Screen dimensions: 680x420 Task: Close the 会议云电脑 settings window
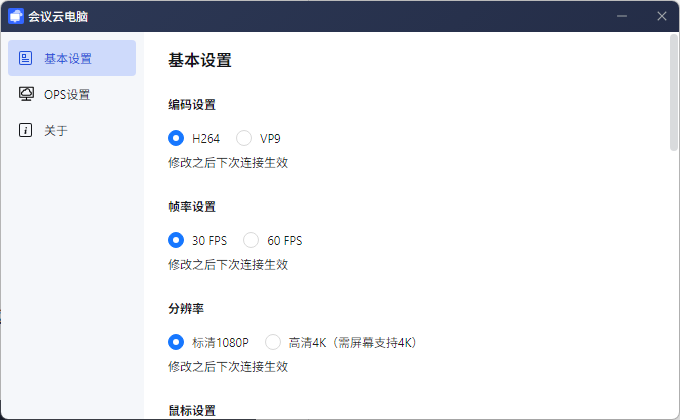pyautogui.click(x=661, y=16)
